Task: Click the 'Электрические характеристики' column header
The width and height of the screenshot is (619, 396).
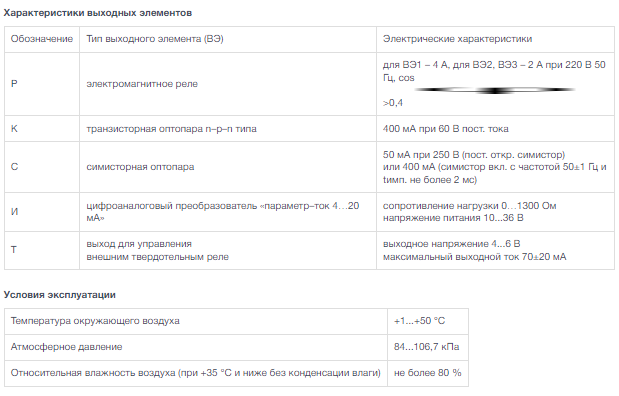Action: pos(495,39)
